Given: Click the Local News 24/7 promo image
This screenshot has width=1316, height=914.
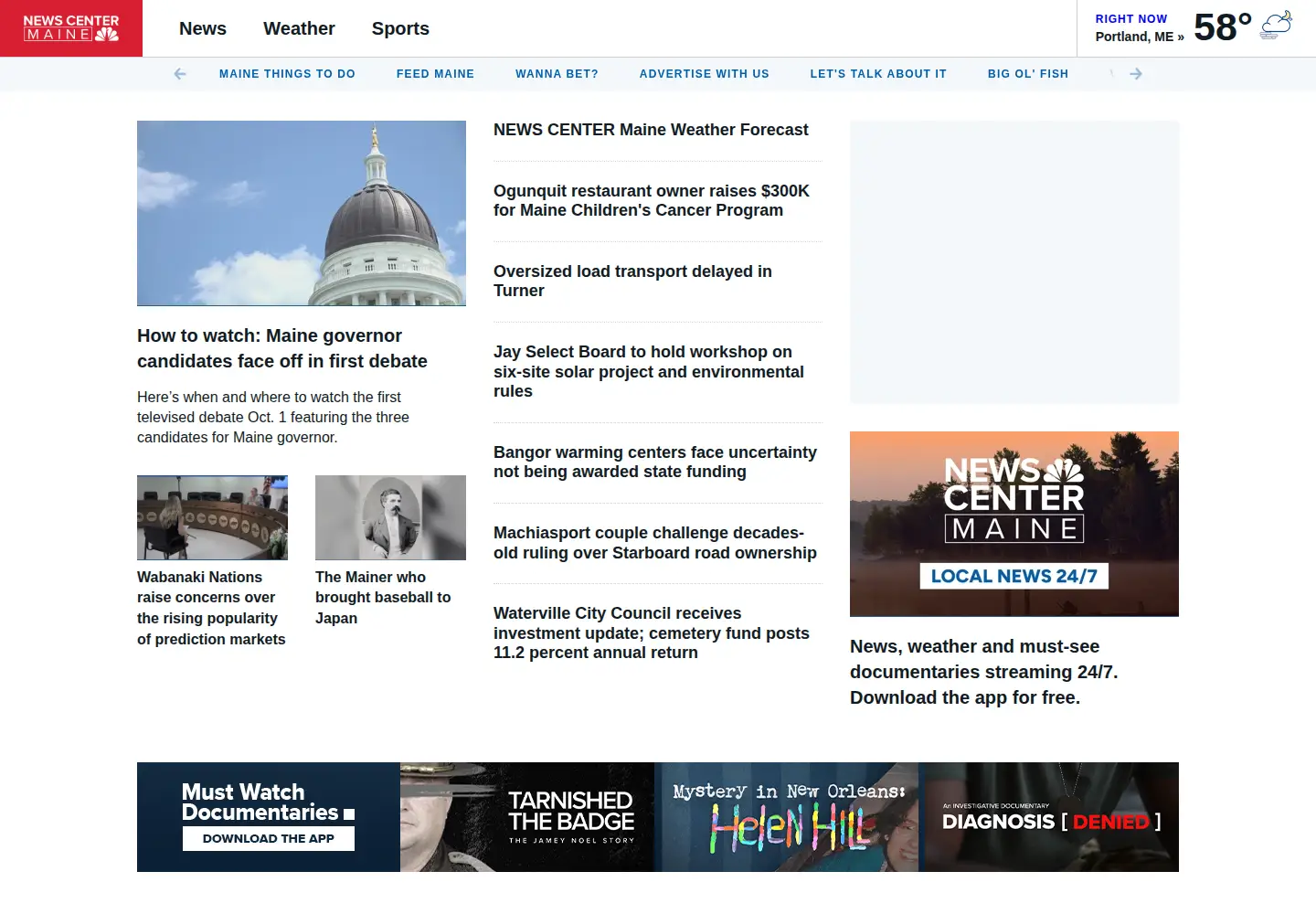Looking at the screenshot, I should (1014, 524).
